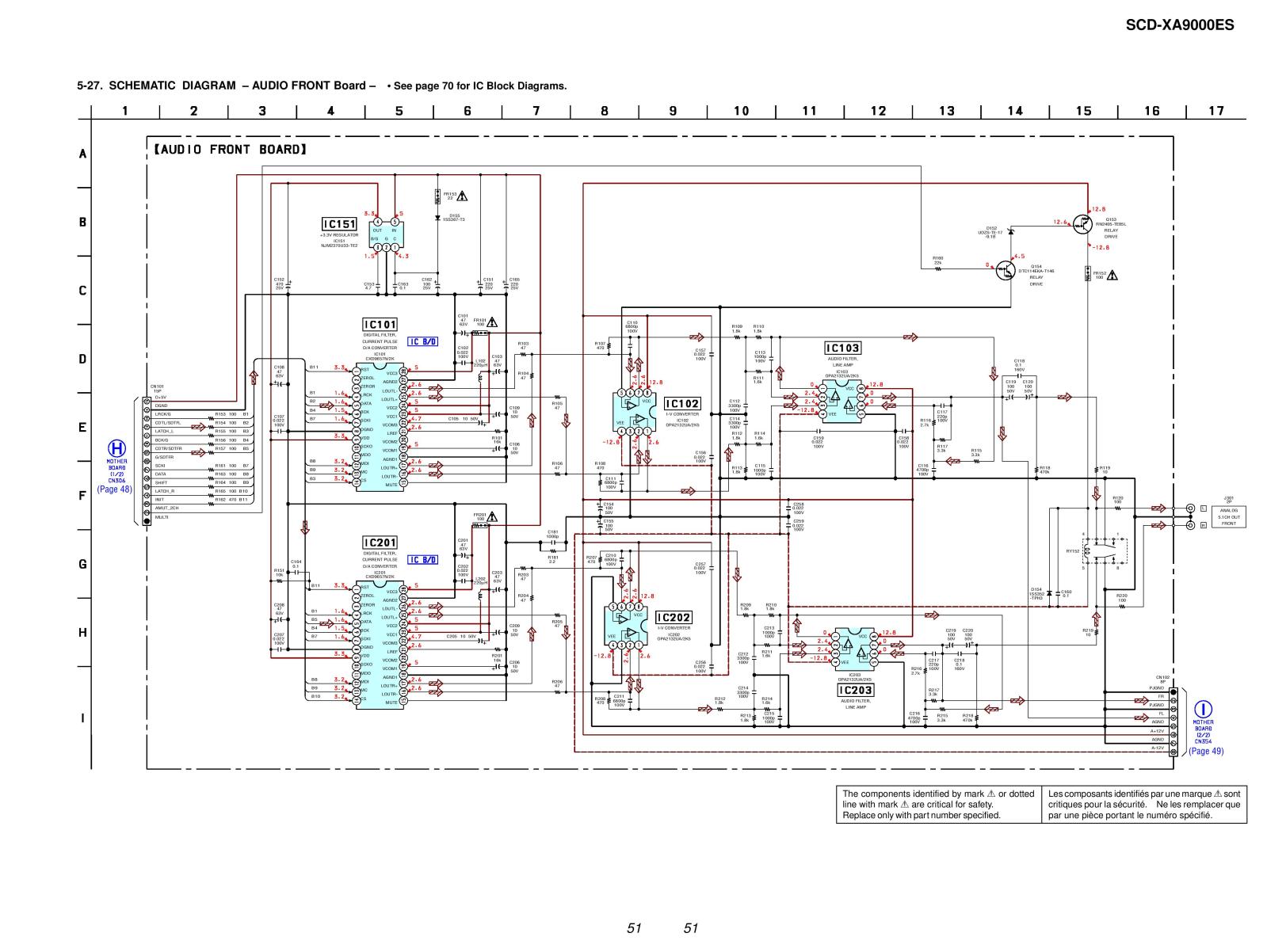Image resolution: width=1267 pixels, height=952 pixels.
Task: Click 'See page 70 for IC Block Diagrams' note
Action: coord(477,86)
